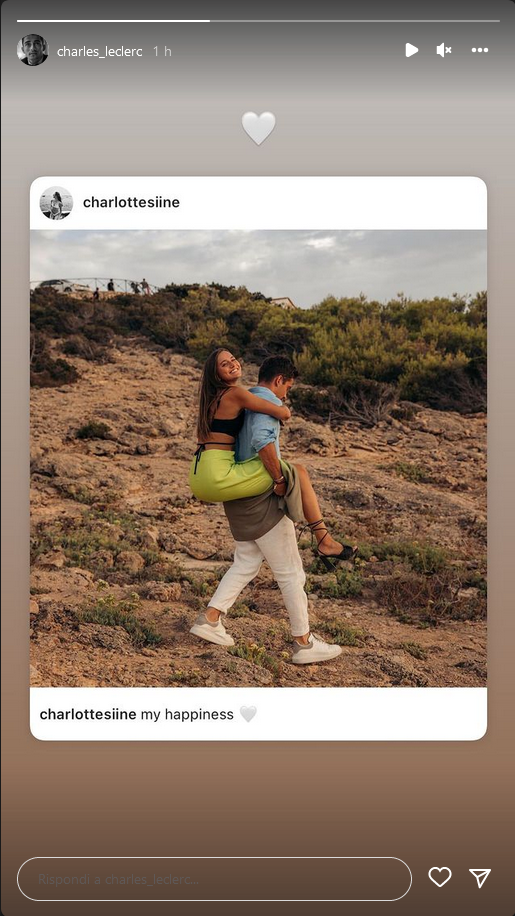Image resolution: width=515 pixels, height=916 pixels.
Task: Focus the "Rispondi a charles_leclerc" reply field
Action: pyautogui.click(x=214, y=879)
